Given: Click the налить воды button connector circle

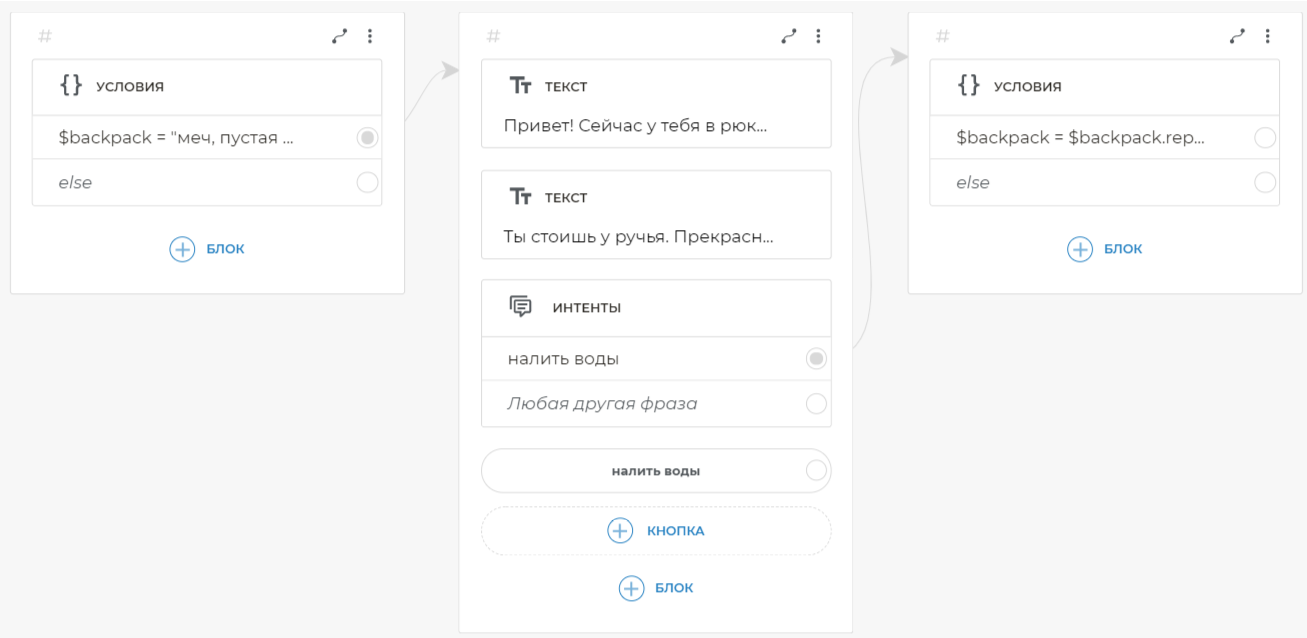Looking at the screenshot, I should pyautogui.click(x=816, y=471).
